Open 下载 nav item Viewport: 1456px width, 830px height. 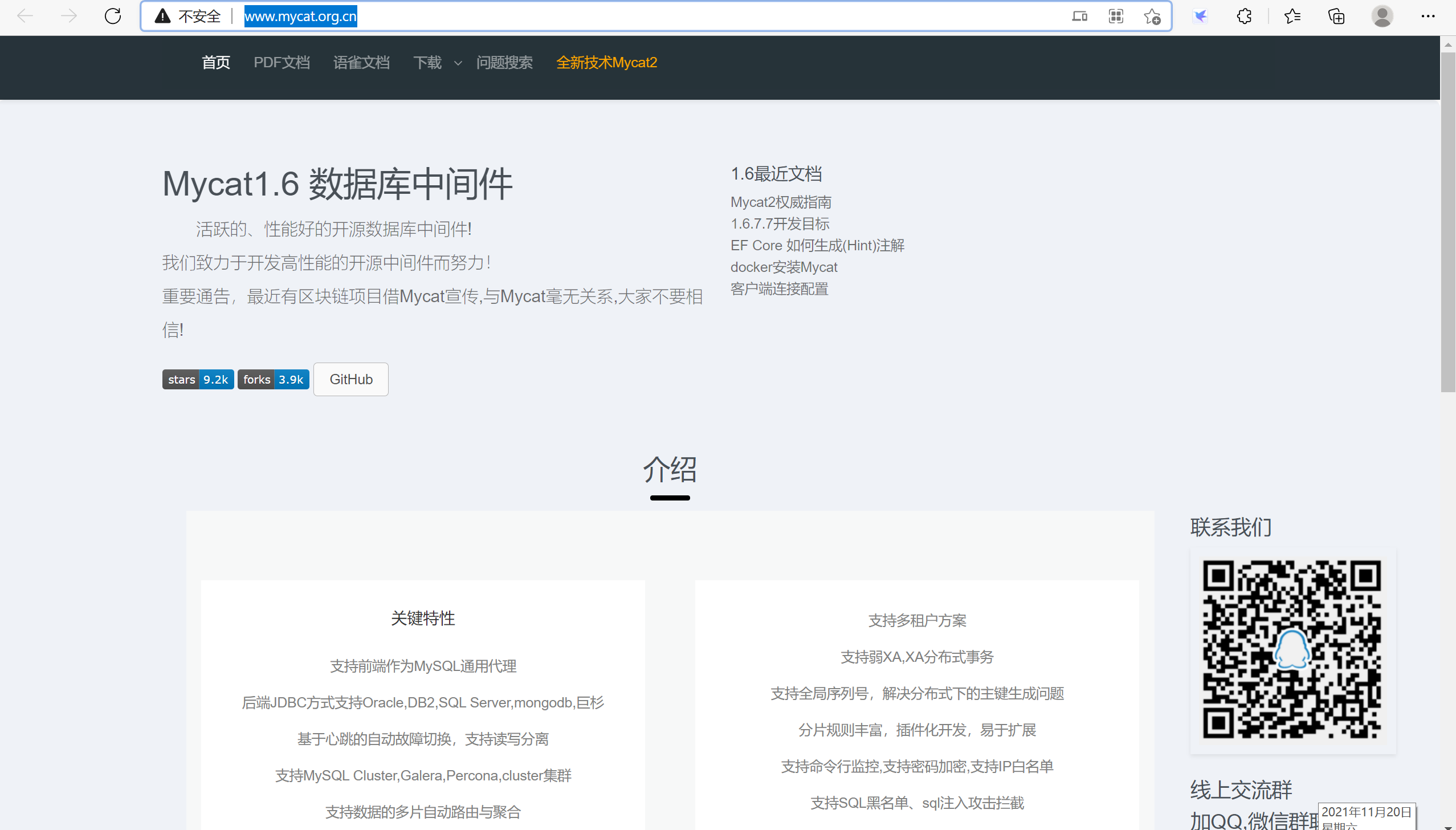pos(427,62)
